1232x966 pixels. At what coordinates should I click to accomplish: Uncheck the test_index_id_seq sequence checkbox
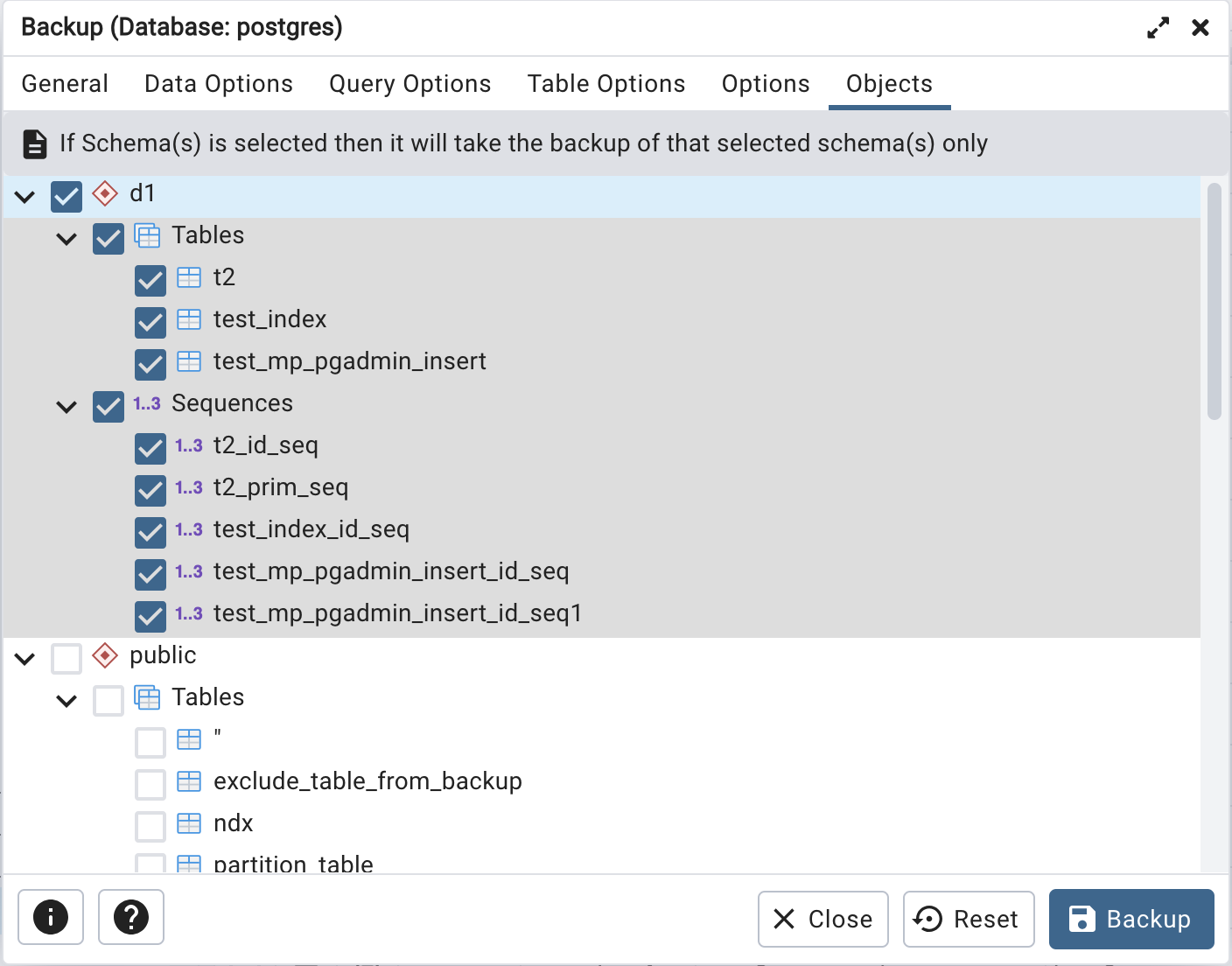(150, 532)
